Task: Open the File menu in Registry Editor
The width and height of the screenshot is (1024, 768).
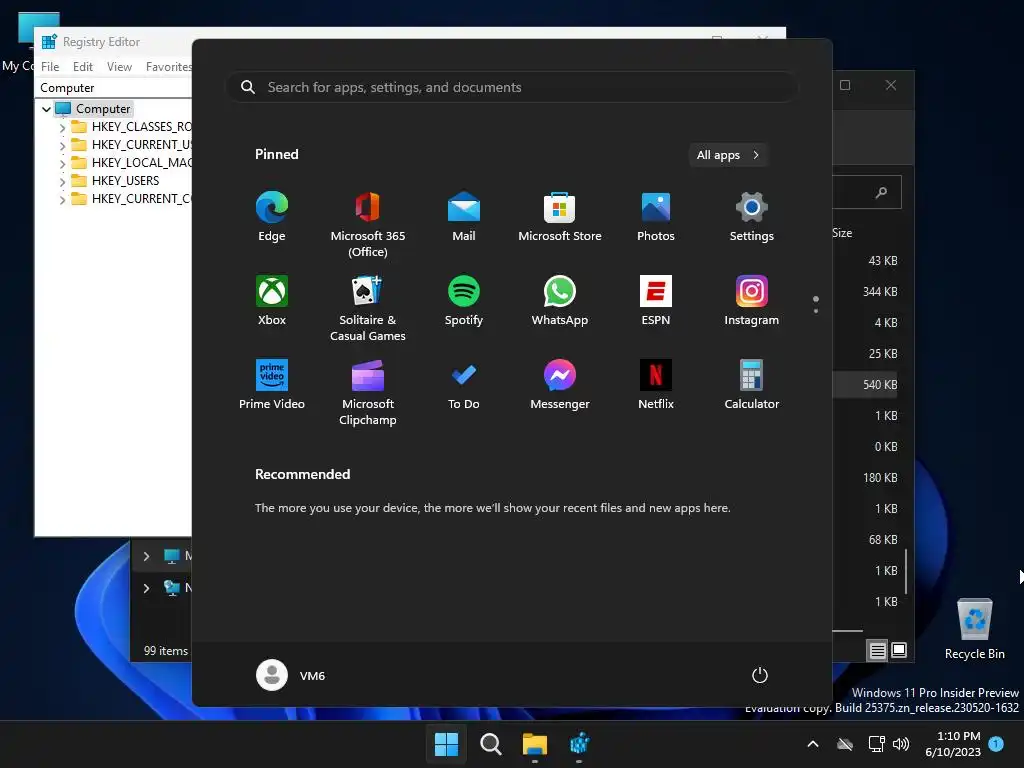Action: tap(50, 67)
